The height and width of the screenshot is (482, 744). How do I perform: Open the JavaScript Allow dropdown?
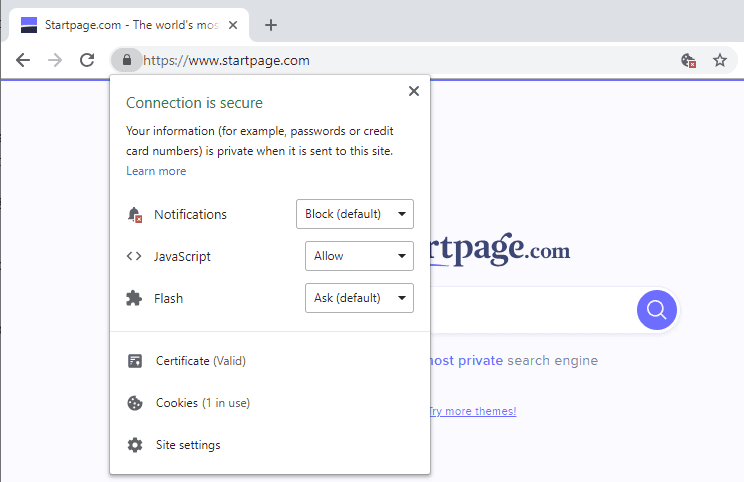click(359, 256)
